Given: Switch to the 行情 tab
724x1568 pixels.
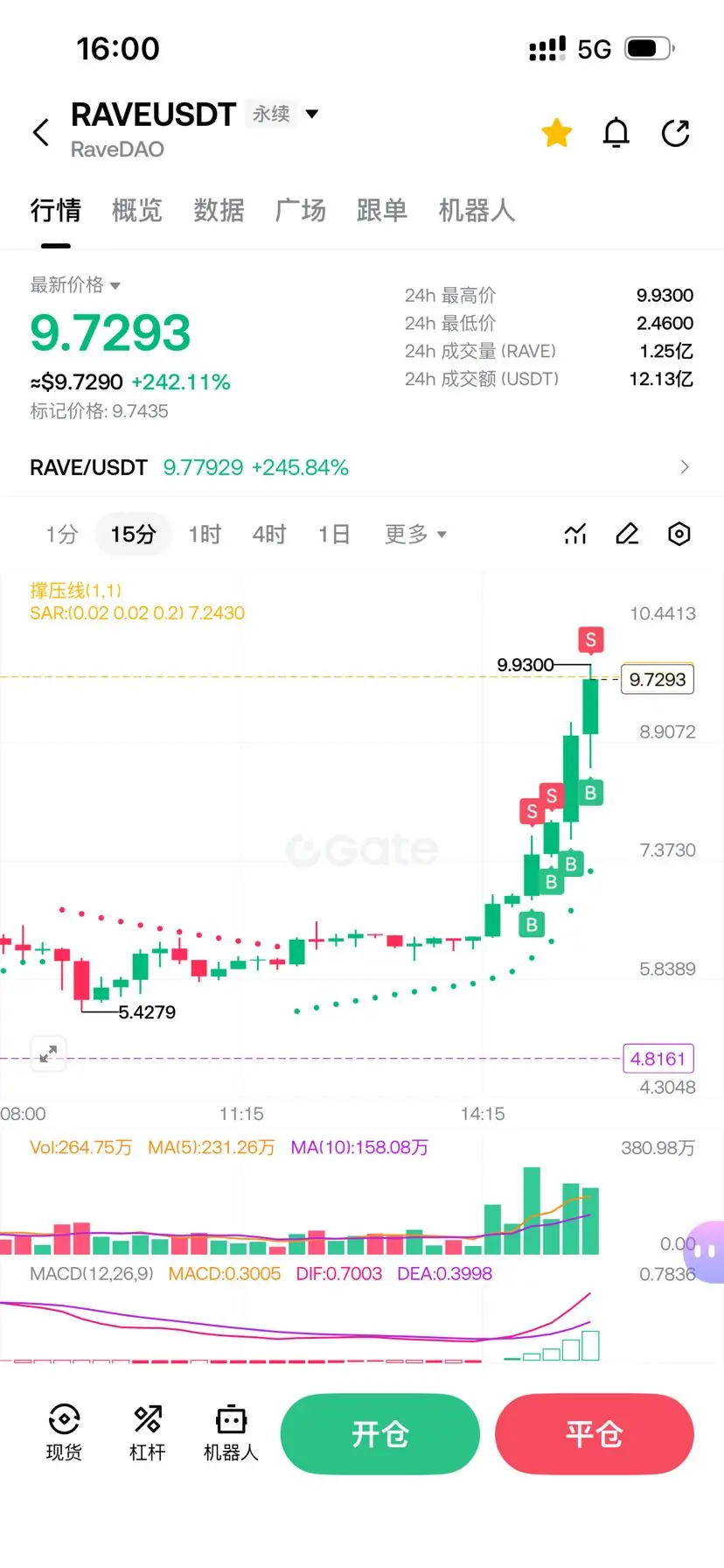Looking at the screenshot, I should (x=56, y=210).
